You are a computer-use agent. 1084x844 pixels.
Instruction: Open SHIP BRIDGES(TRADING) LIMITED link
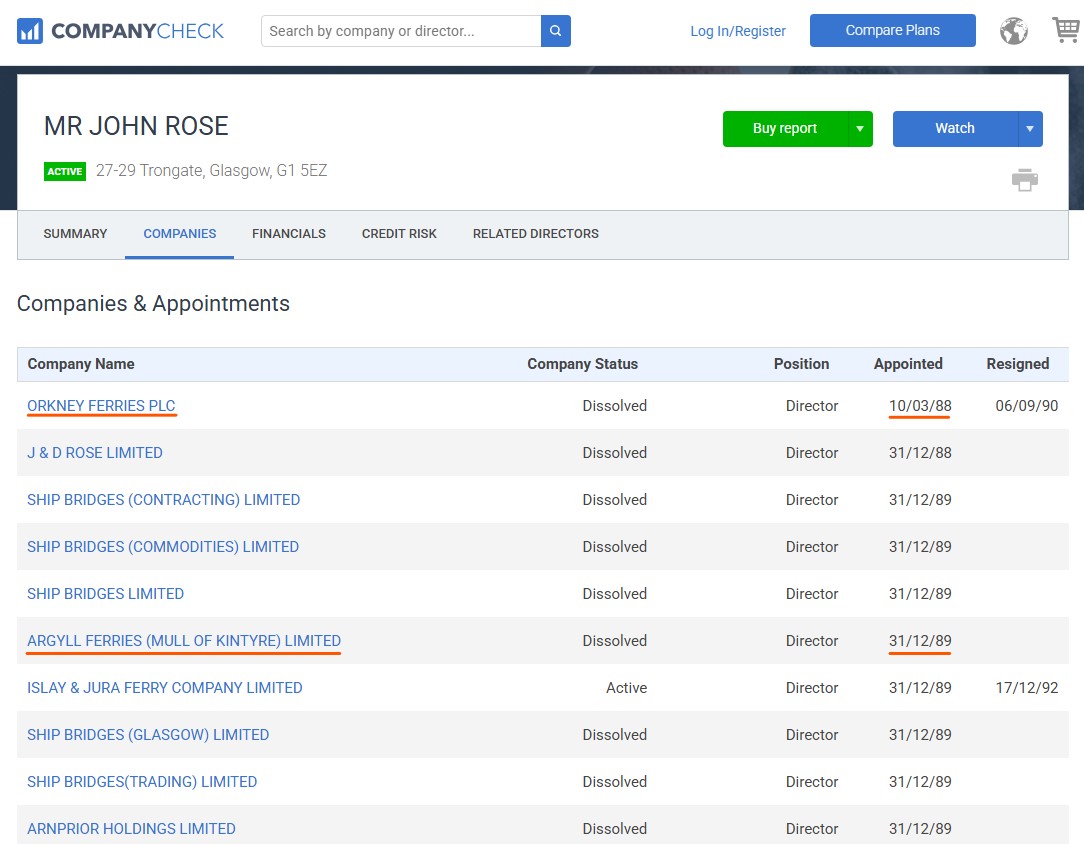coord(142,782)
